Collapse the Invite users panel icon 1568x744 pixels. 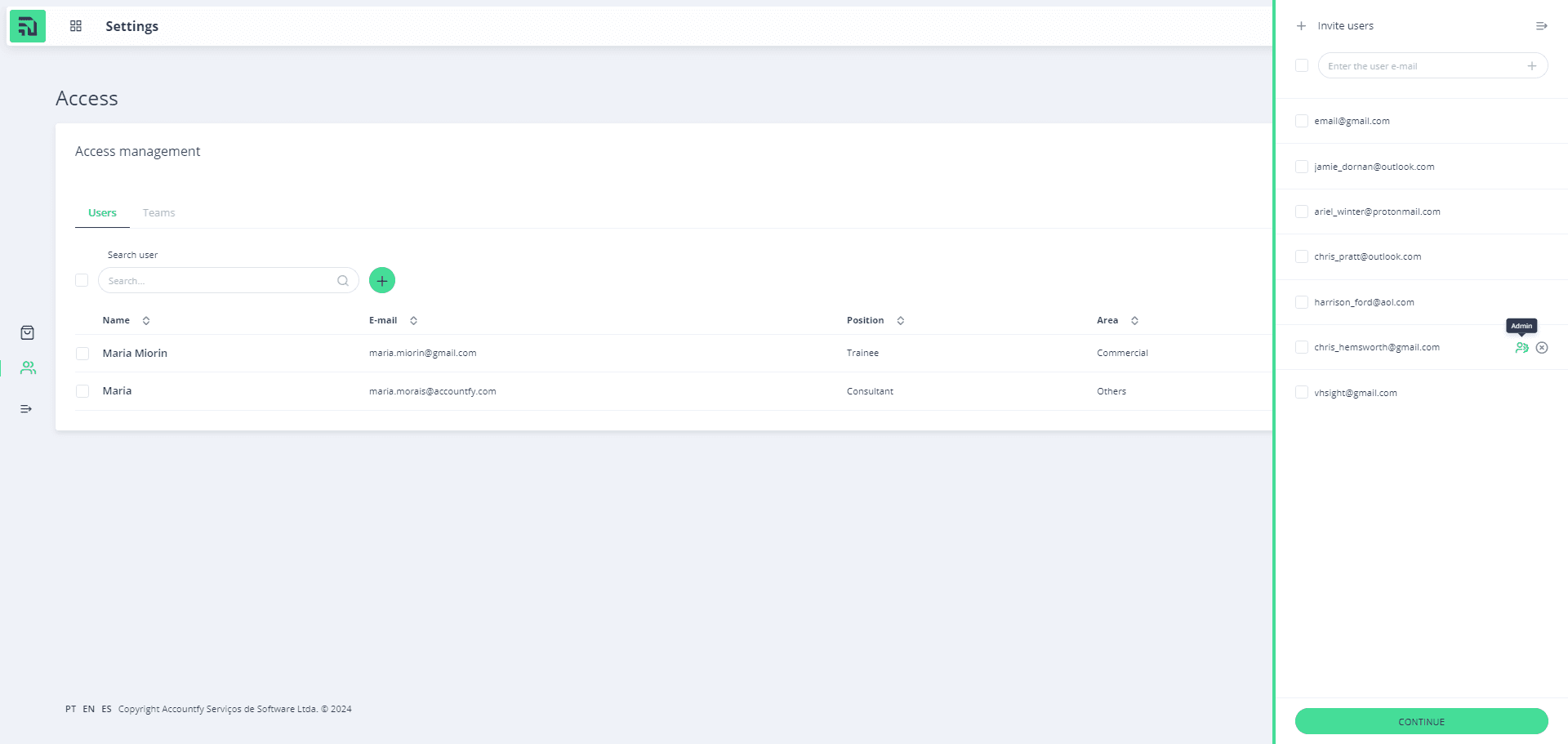coord(1542,26)
